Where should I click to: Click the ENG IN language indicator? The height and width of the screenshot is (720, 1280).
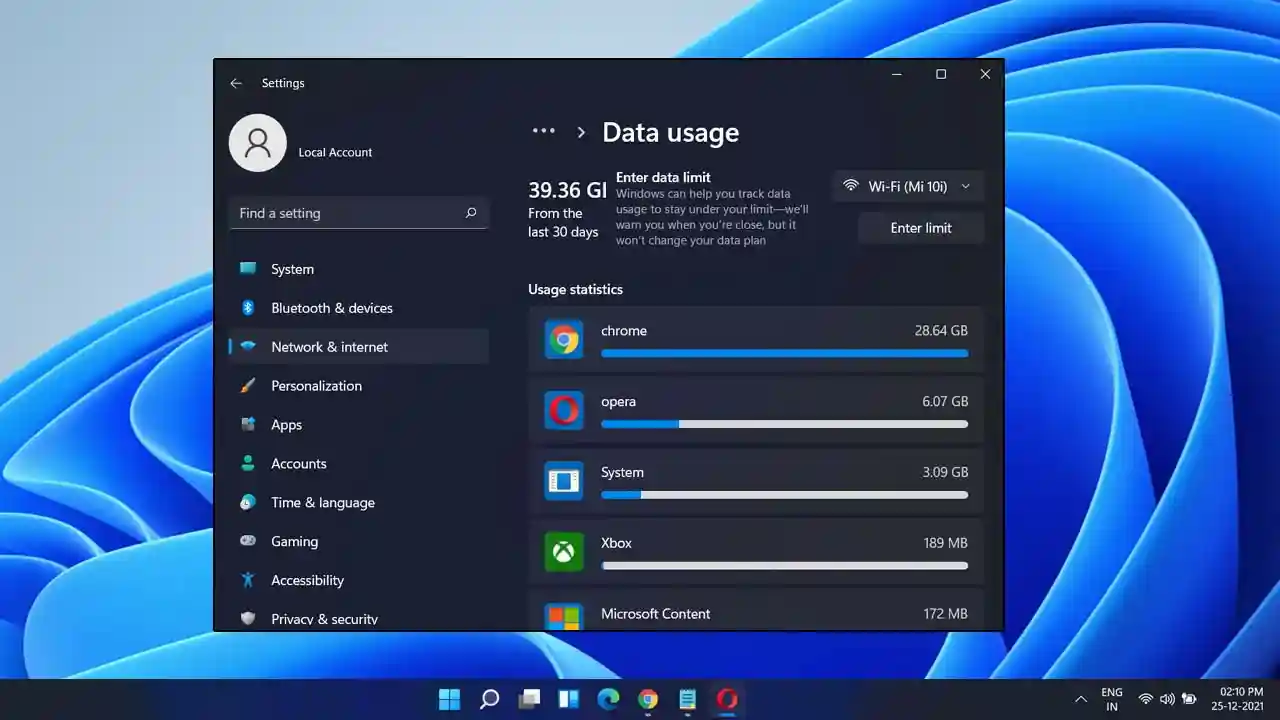[1112, 699]
